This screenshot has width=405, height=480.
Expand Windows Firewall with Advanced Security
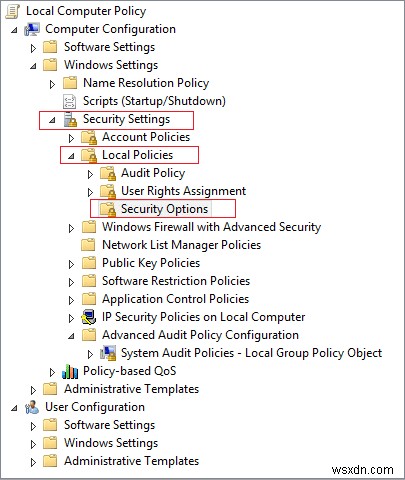tap(71, 228)
